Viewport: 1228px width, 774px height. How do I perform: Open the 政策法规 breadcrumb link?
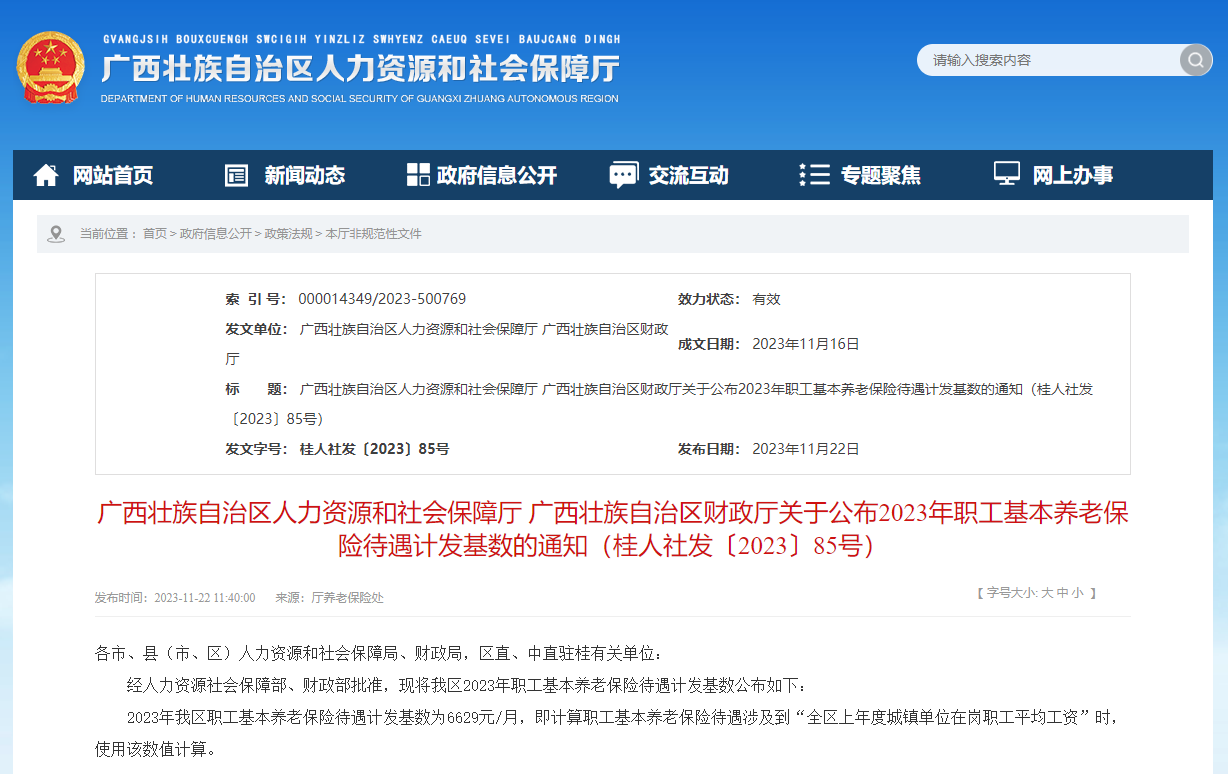pos(288,233)
